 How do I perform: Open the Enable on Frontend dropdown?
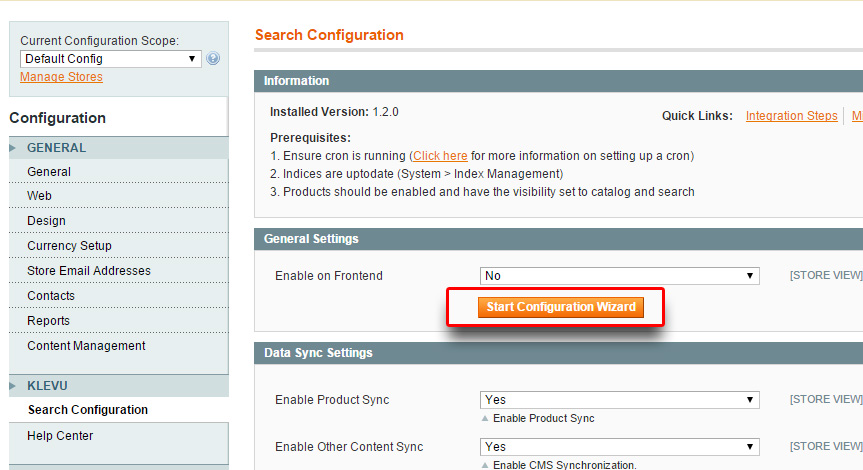pos(619,276)
